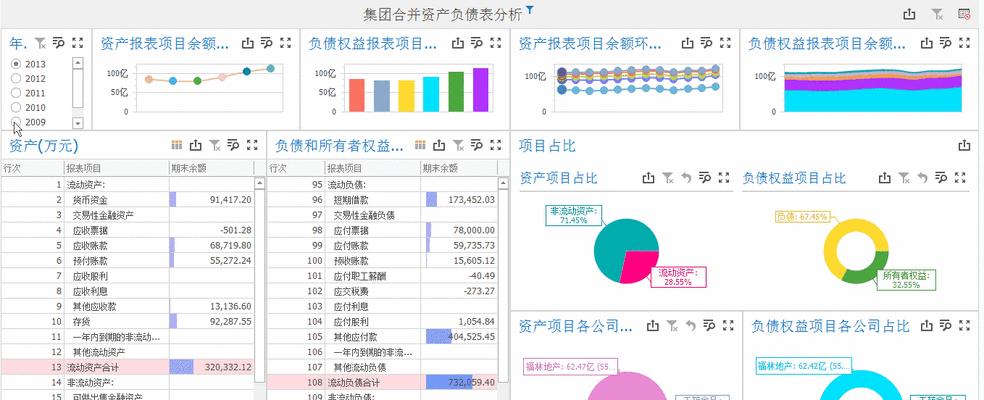Image resolution: width=984 pixels, height=400 pixels.
Task: Click the year list scroll-down arrow
Action: [78, 122]
